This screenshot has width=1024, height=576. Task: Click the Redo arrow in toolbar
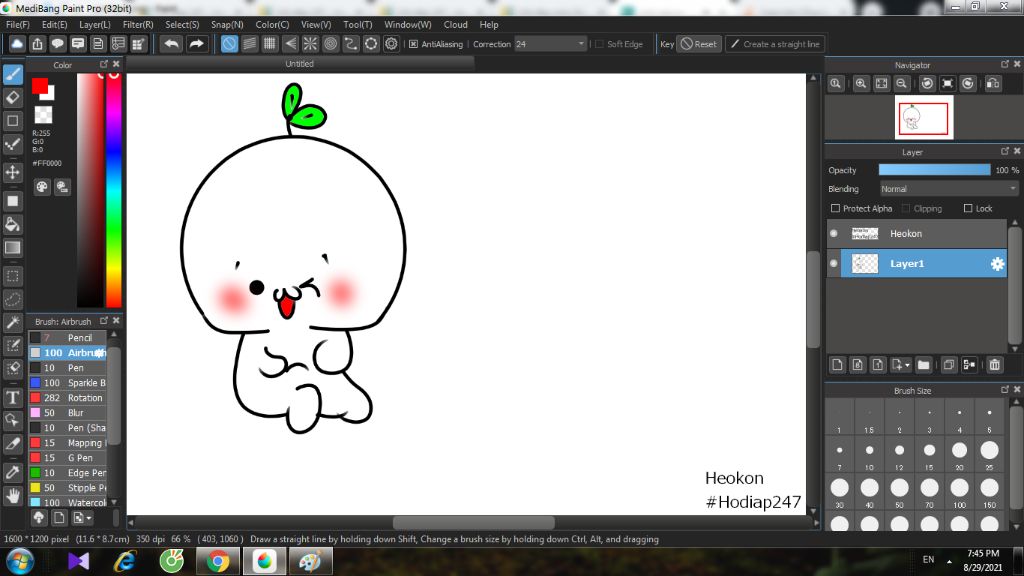point(196,44)
